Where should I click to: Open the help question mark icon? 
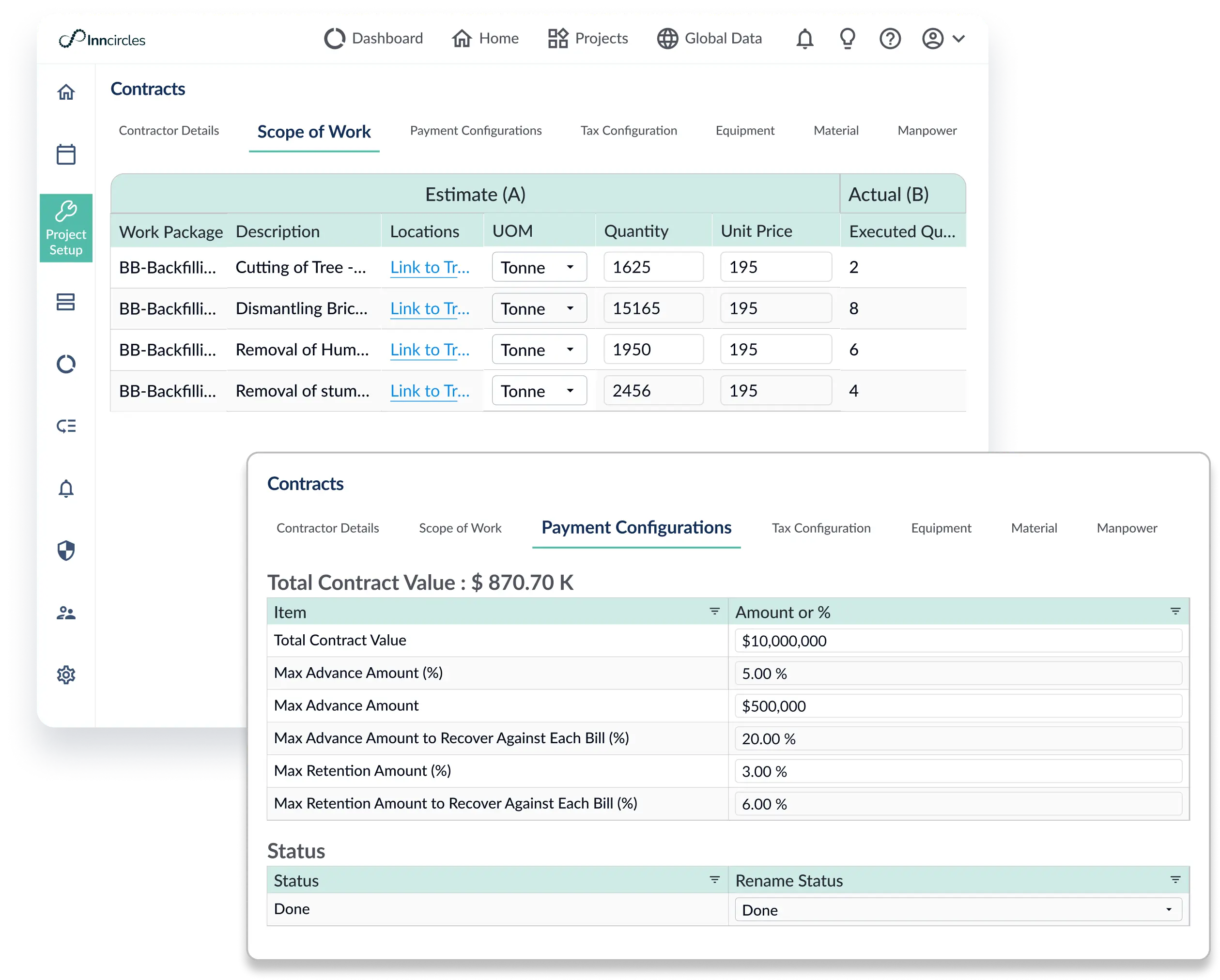[890, 39]
